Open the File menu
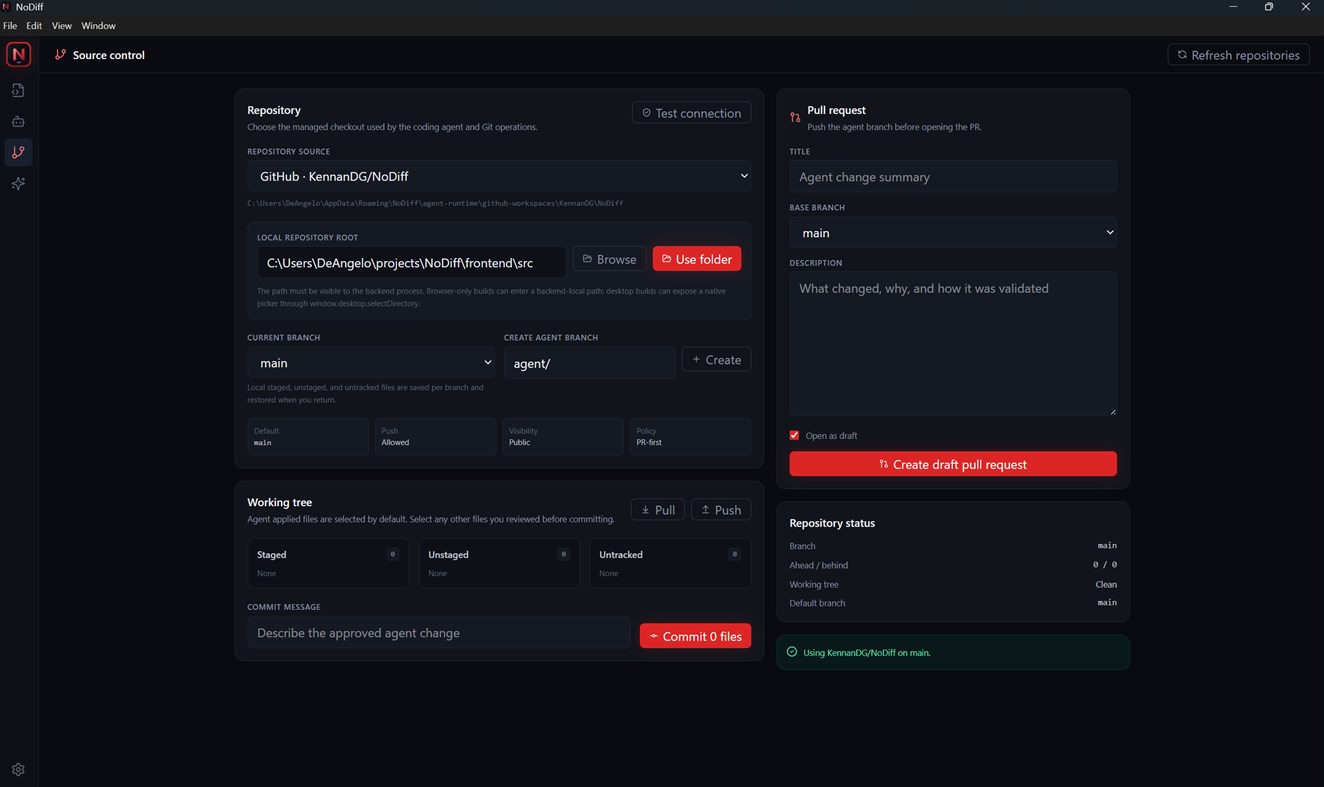The width and height of the screenshot is (1324, 787). coord(10,25)
